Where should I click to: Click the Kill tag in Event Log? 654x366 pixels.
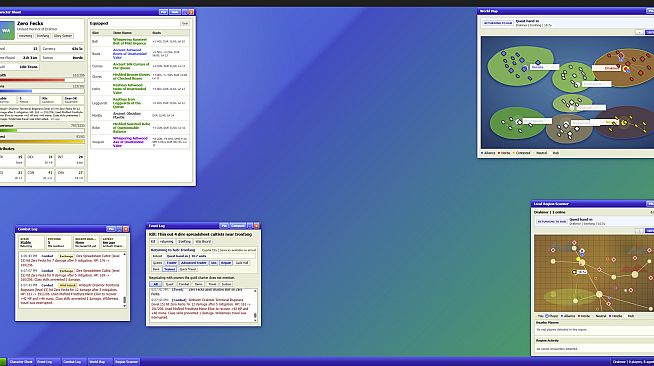[x=153, y=241]
